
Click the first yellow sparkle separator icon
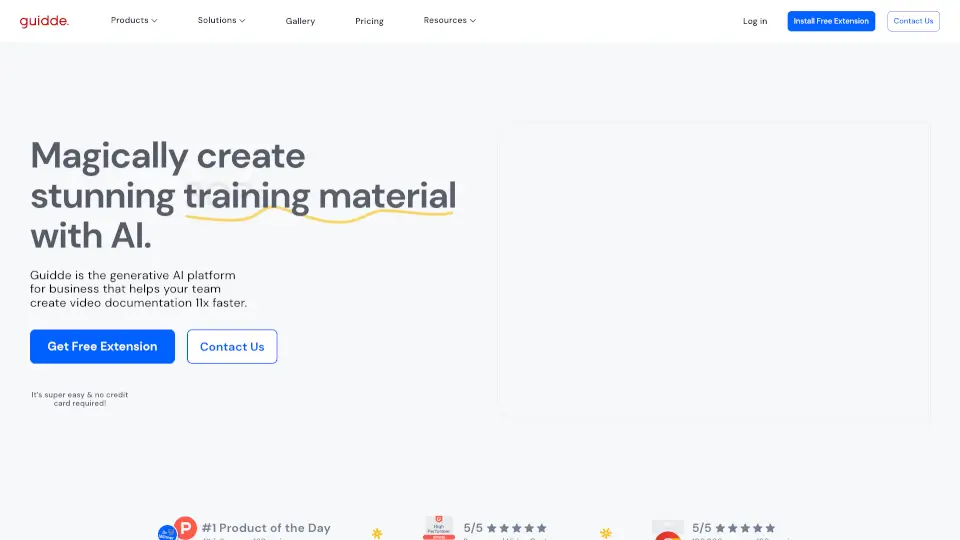click(377, 533)
